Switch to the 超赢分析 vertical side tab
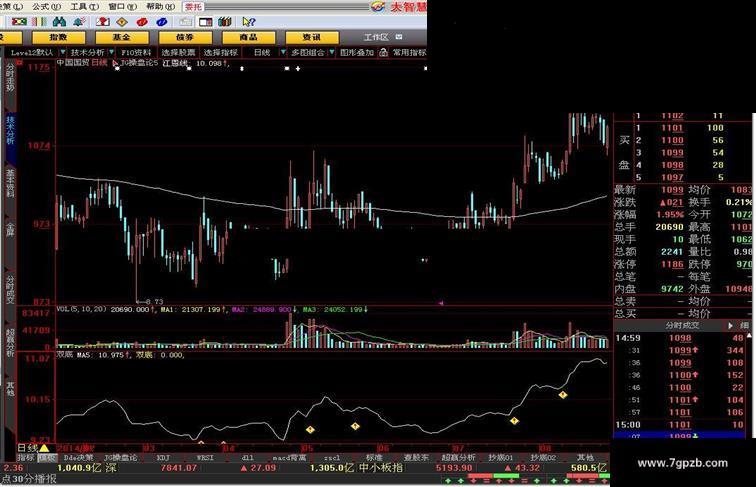This screenshot has width=756, height=487. click(10, 343)
